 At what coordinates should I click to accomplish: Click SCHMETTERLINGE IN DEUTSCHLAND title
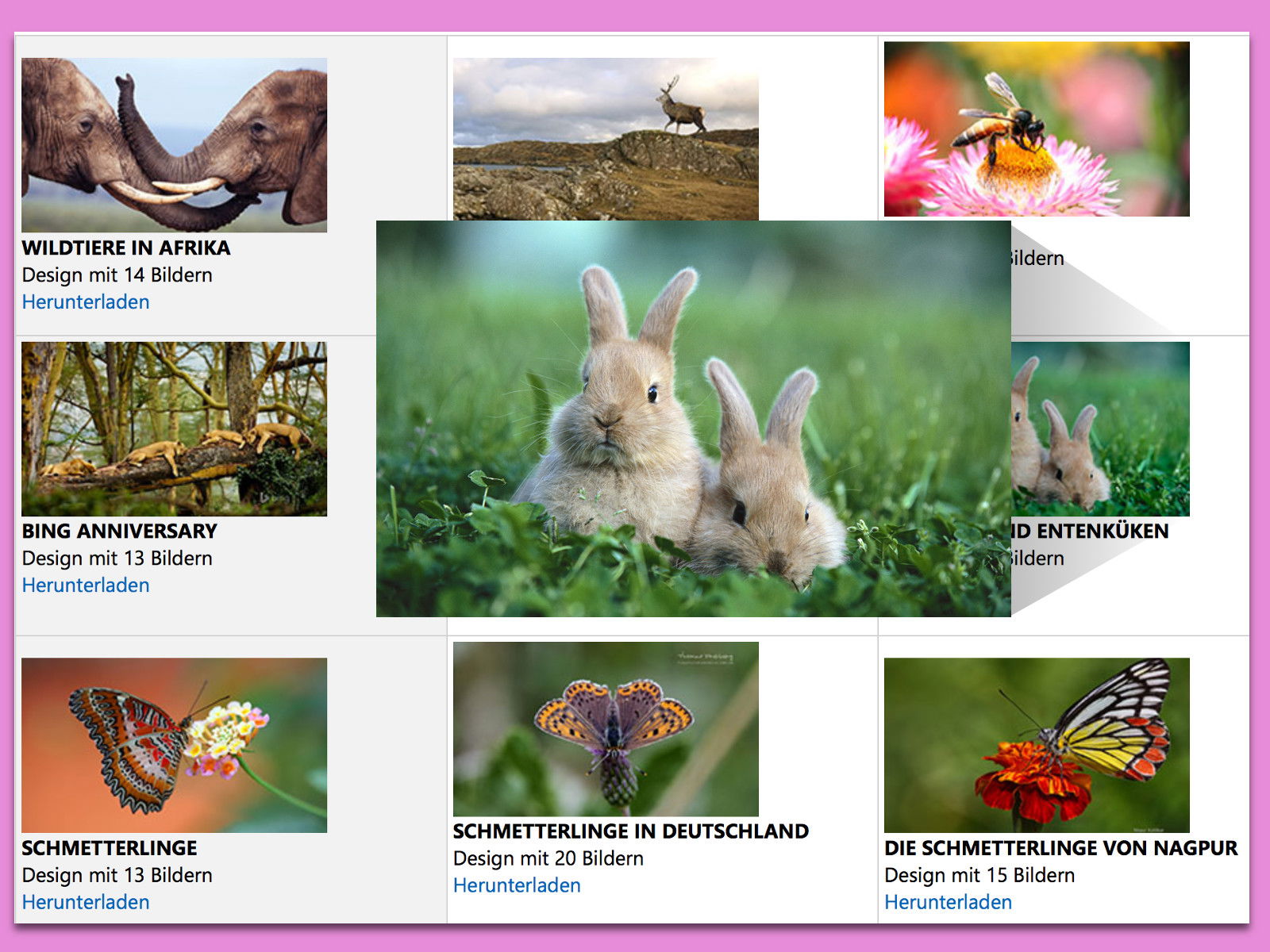pos(631,831)
